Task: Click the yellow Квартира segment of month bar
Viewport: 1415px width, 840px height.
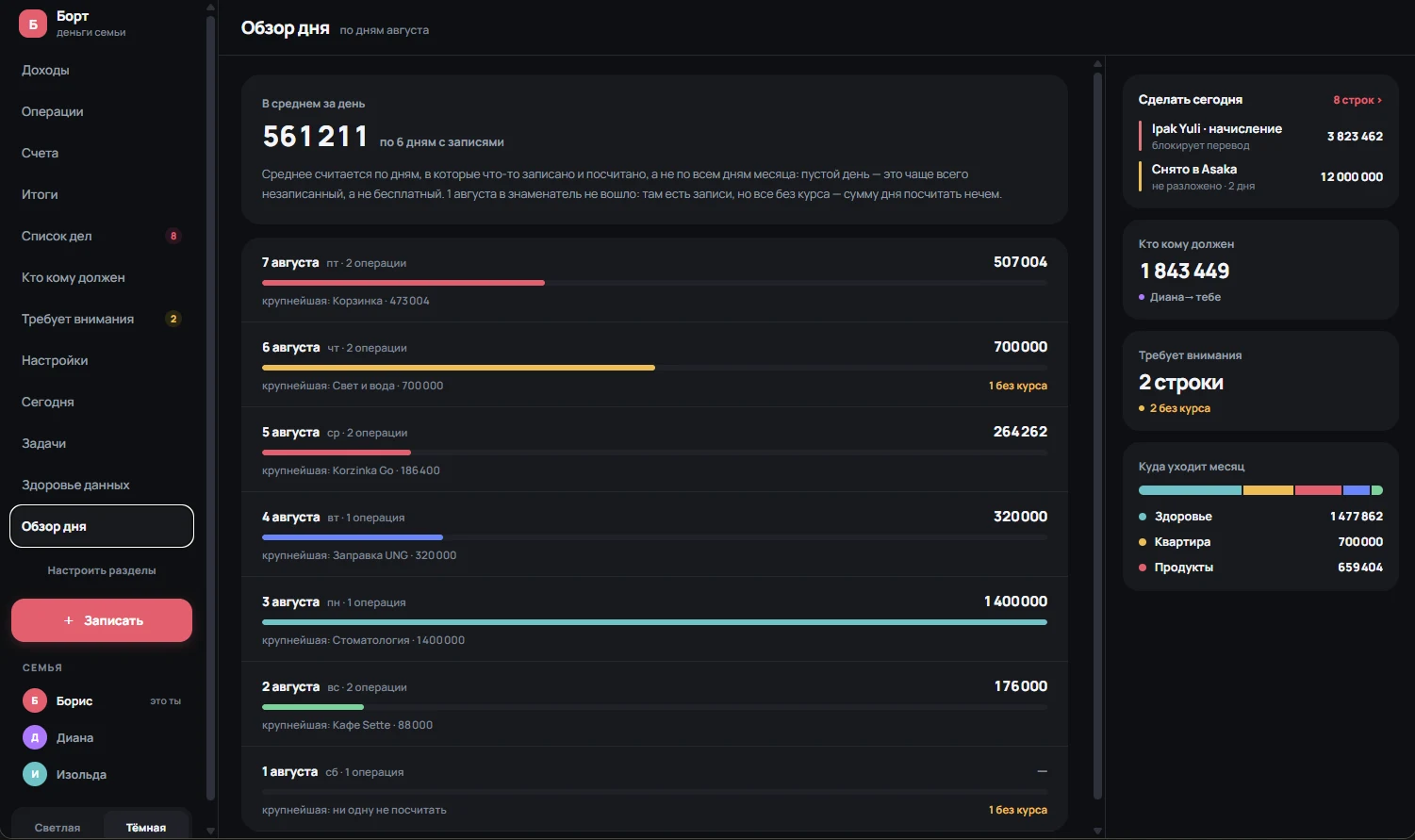Action: (1268, 490)
